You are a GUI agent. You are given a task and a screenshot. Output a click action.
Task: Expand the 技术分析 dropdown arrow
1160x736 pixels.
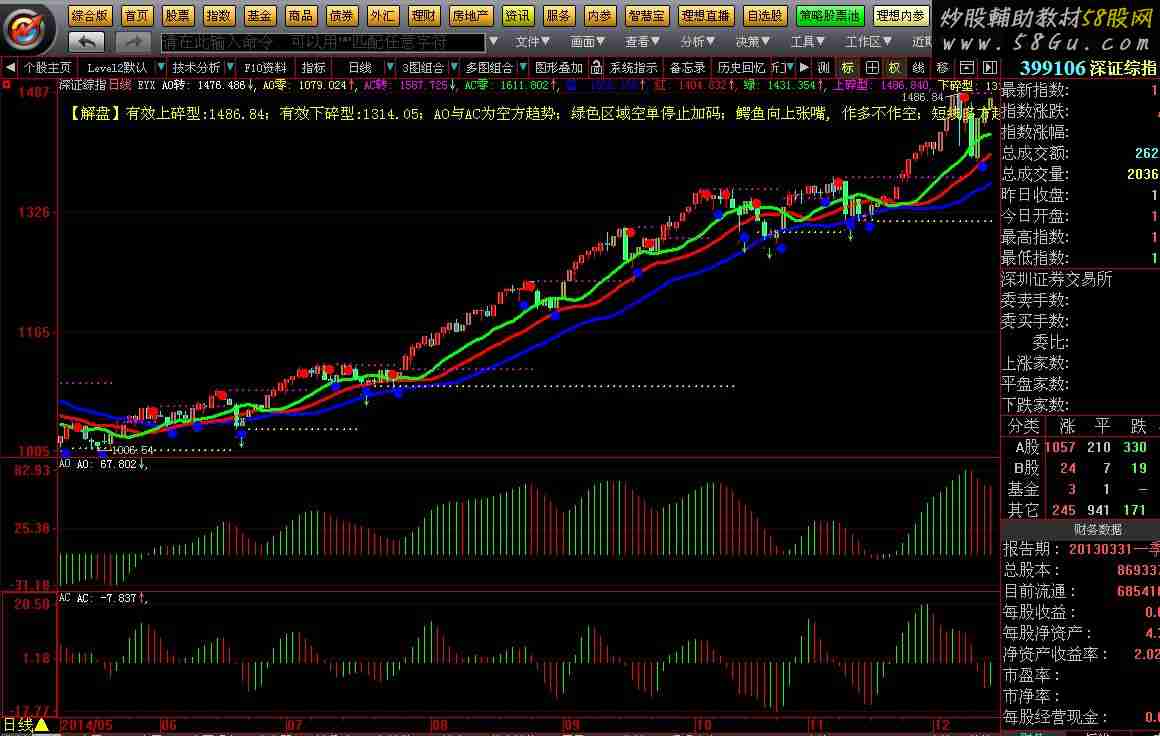(230, 68)
